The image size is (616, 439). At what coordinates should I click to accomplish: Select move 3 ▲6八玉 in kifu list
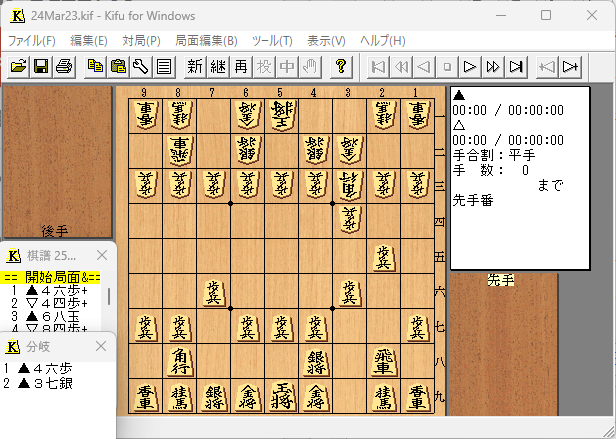click(50, 316)
